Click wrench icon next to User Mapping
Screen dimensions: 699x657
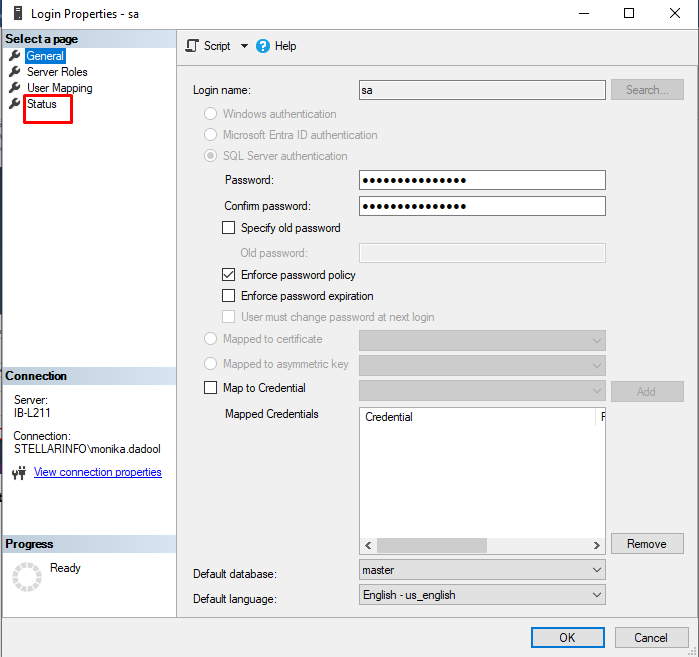coord(15,88)
